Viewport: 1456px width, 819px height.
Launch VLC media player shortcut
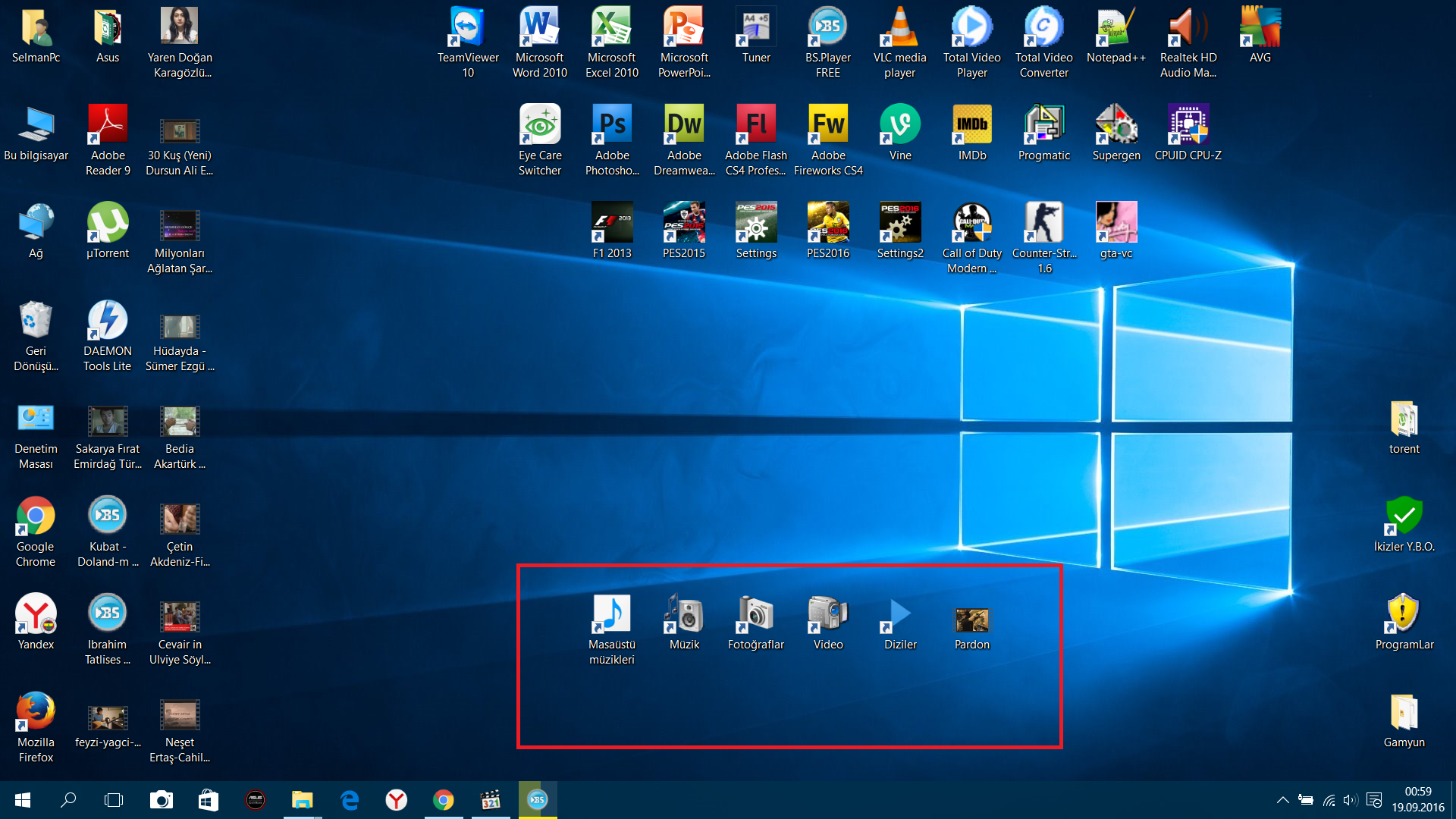pos(900,42)
